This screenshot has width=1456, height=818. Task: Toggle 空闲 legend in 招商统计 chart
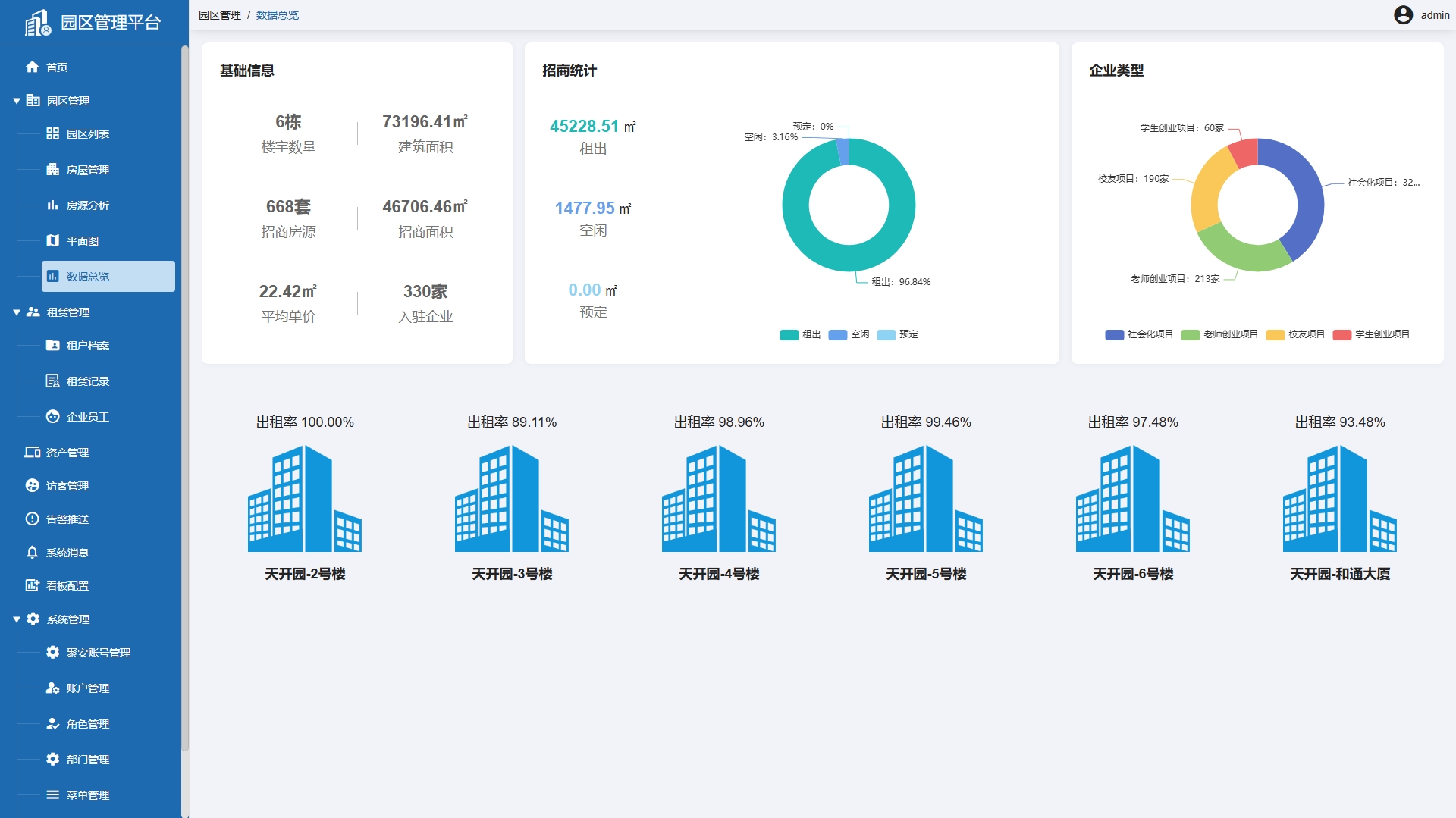[x=849, y=334]
